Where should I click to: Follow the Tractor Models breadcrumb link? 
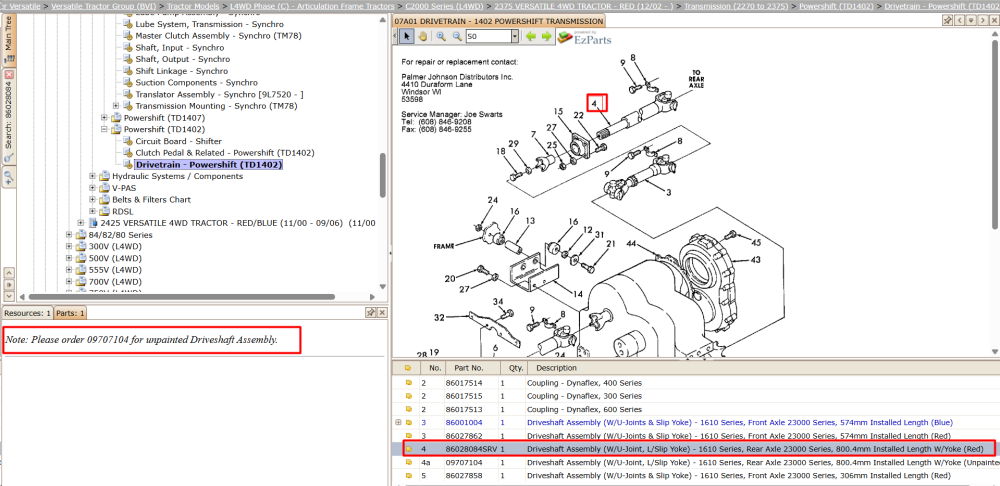tap(193, 5)
